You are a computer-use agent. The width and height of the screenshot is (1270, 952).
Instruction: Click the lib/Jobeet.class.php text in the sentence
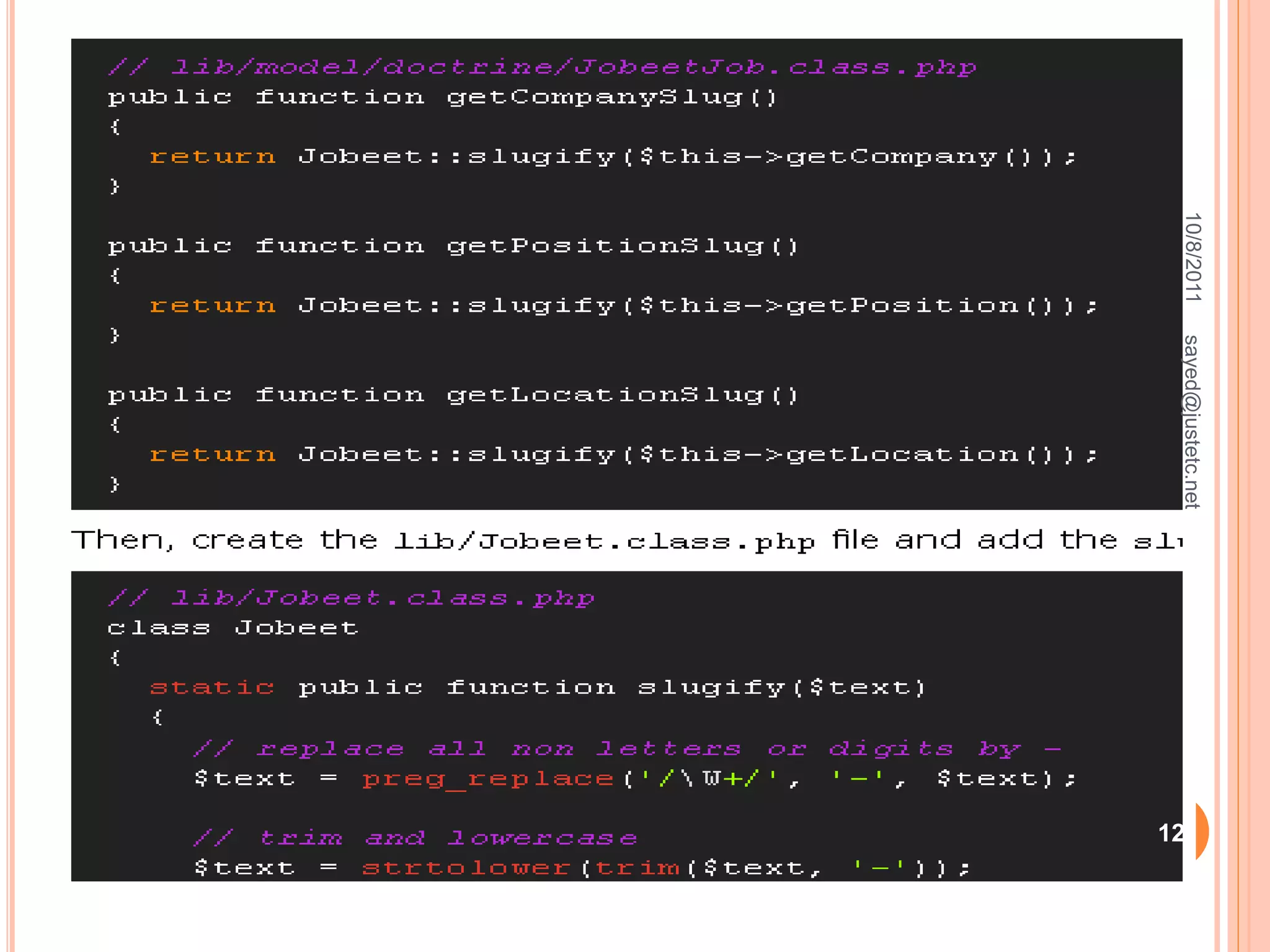(605, 542)
